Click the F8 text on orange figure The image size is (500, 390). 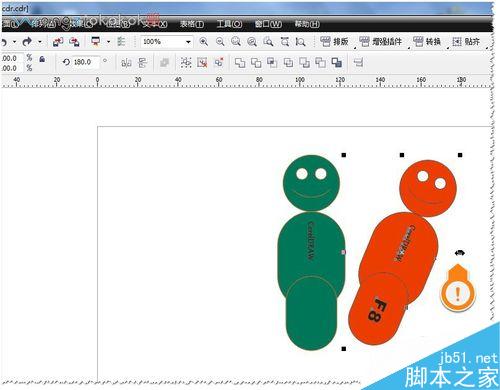[x=378, y=310]
